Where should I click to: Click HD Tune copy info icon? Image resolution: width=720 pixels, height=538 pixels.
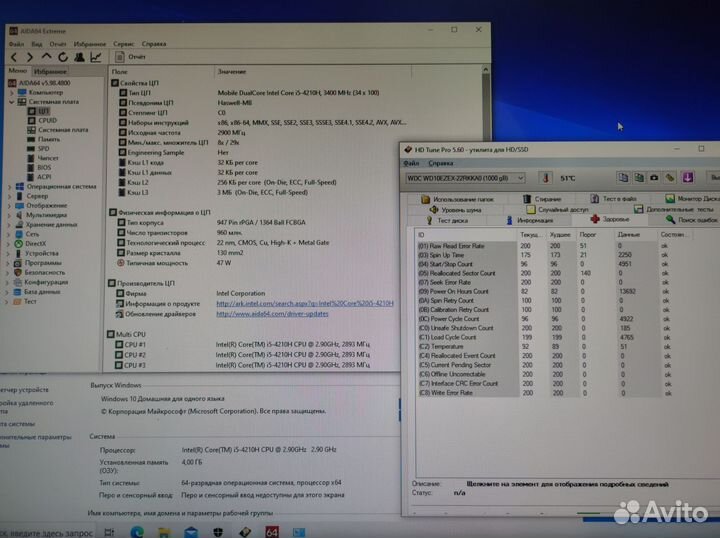(x=623, y=178)
